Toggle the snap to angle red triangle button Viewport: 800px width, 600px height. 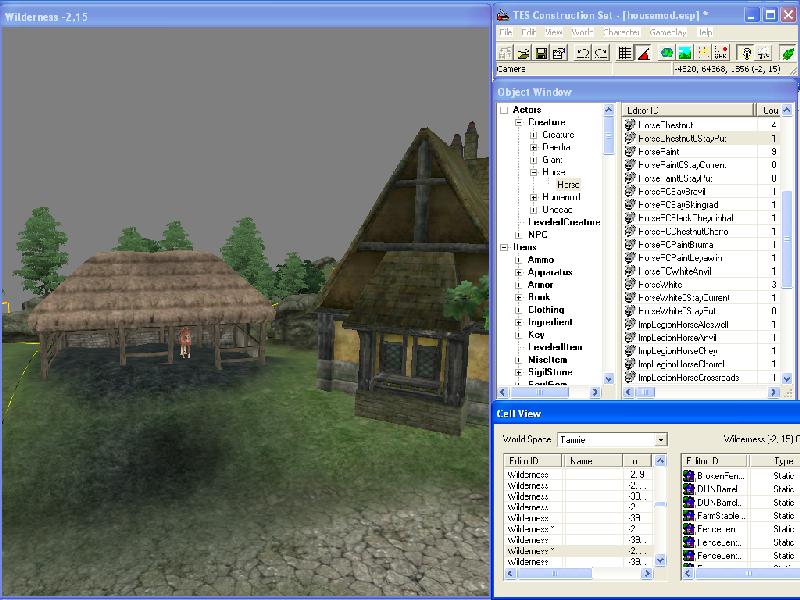coord(643,53)
